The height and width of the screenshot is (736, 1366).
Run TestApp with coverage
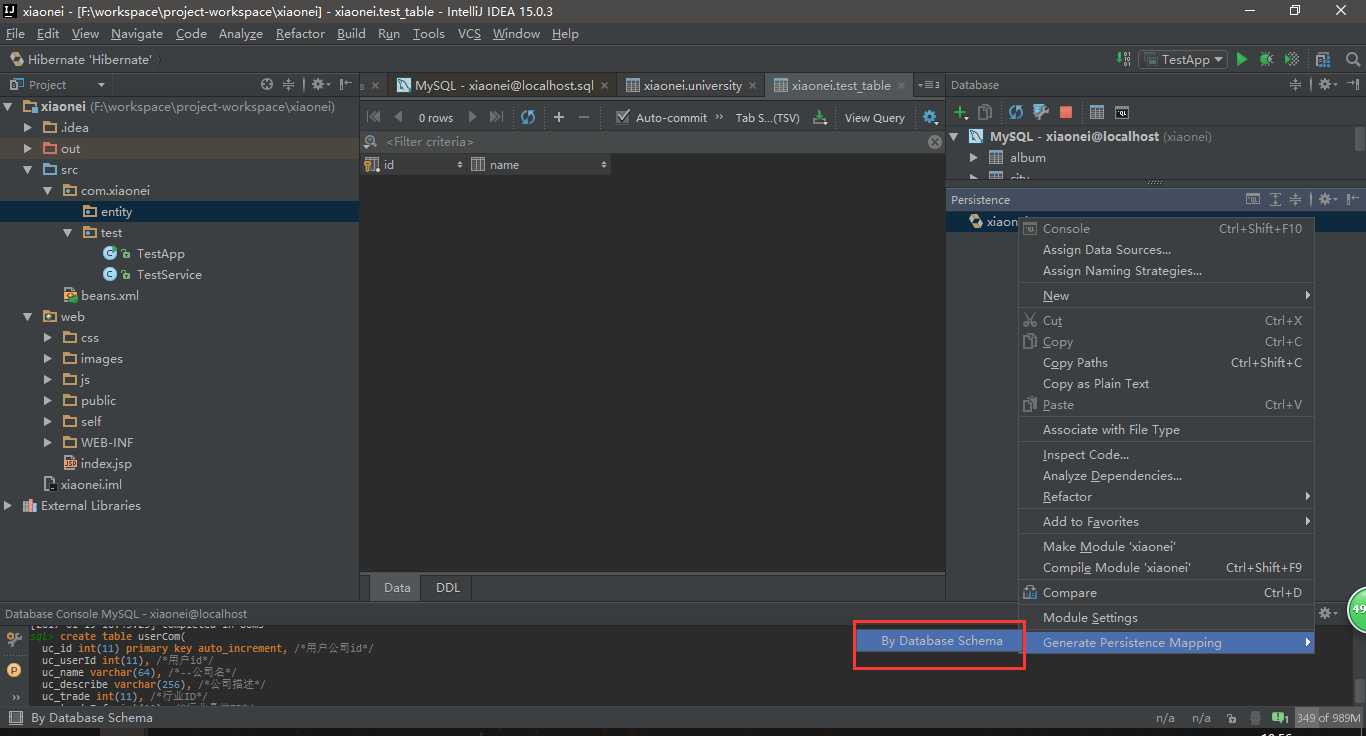(1292, 59)
